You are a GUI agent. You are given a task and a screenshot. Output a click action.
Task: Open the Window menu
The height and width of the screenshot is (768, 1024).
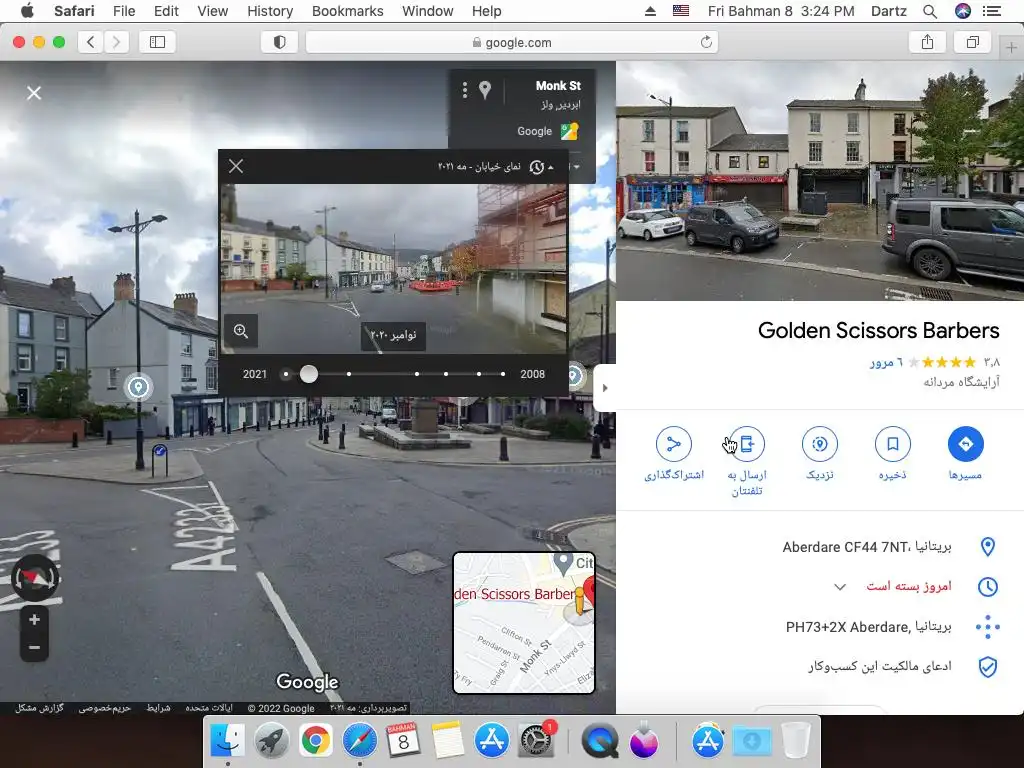pyautogui.click(x=428, y=11)
